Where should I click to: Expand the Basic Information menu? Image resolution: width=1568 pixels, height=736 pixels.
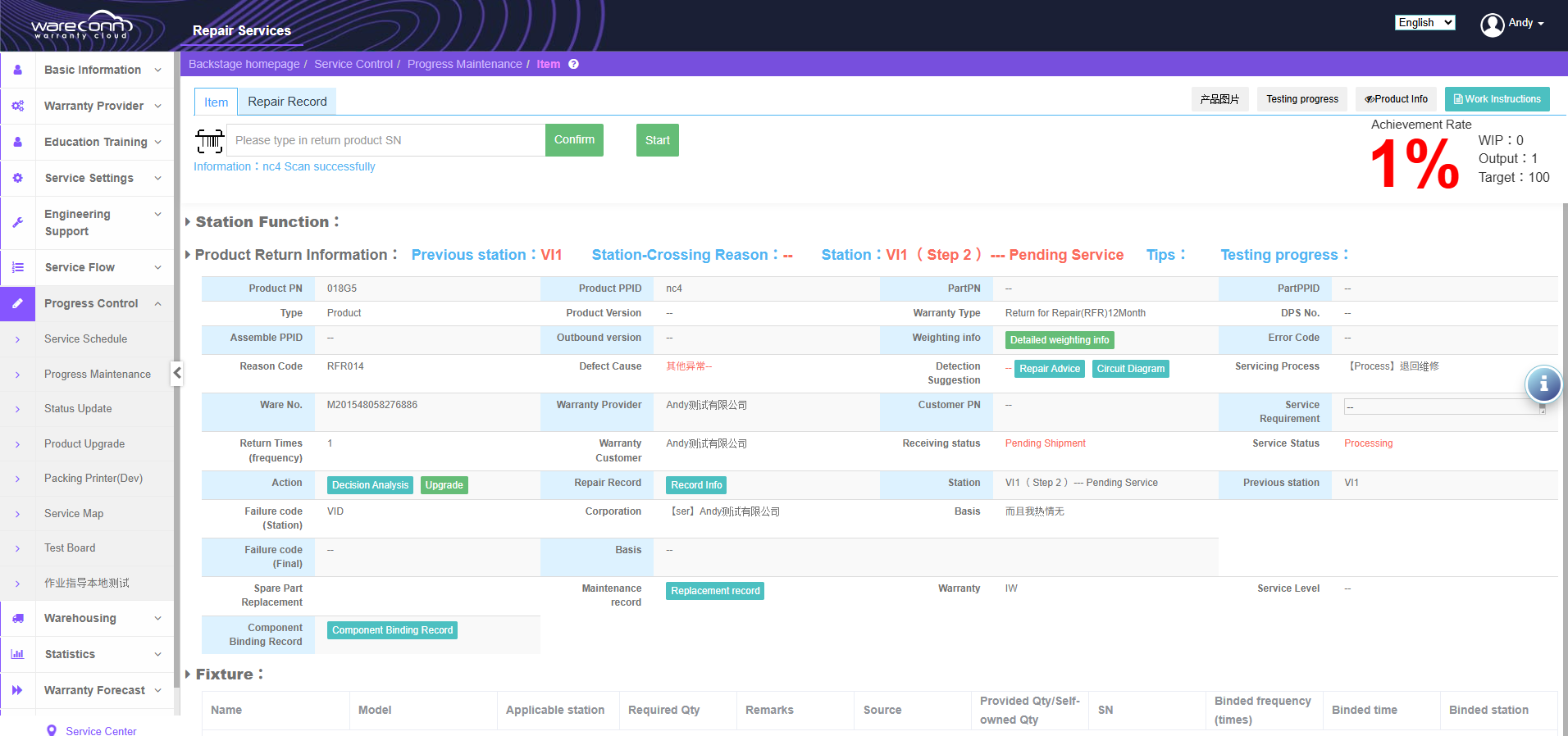click(x=157, y=70)
